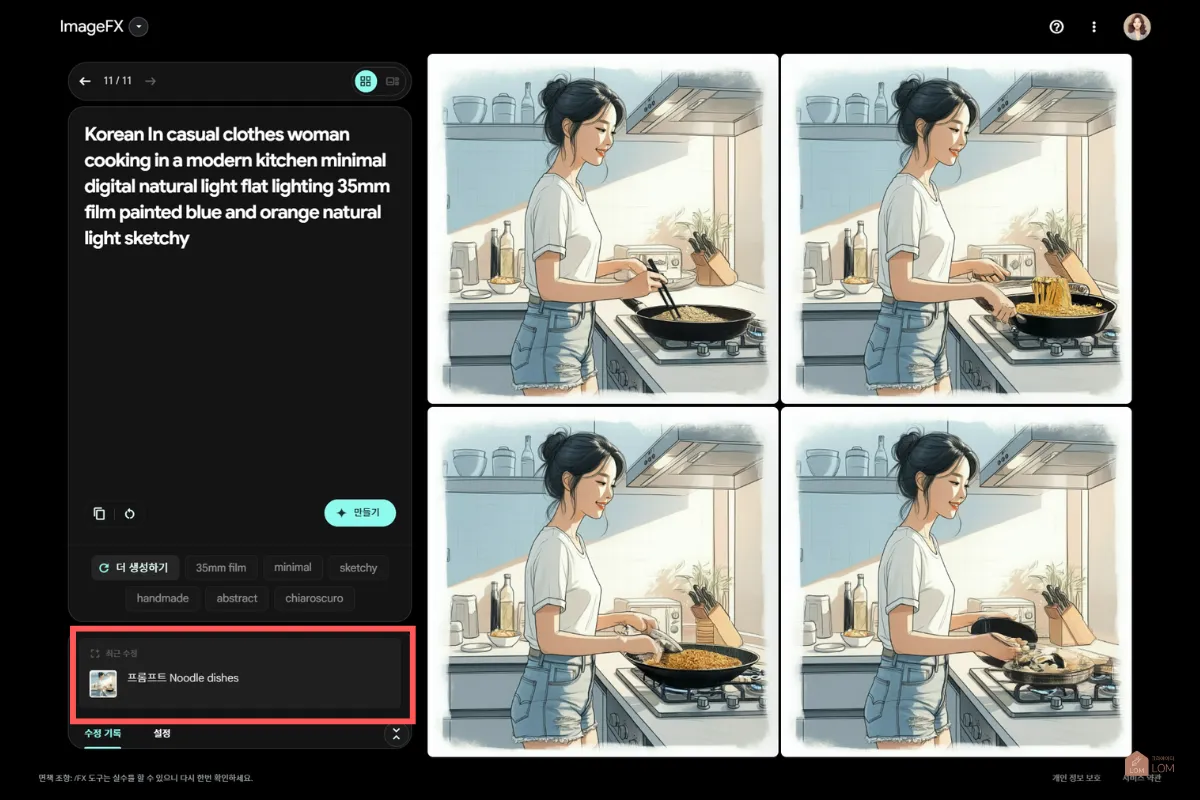The width and height of the screenshot is (1200, 800).
Task: Collapse the bottom panel with chevron
Action: click(394, 734)
